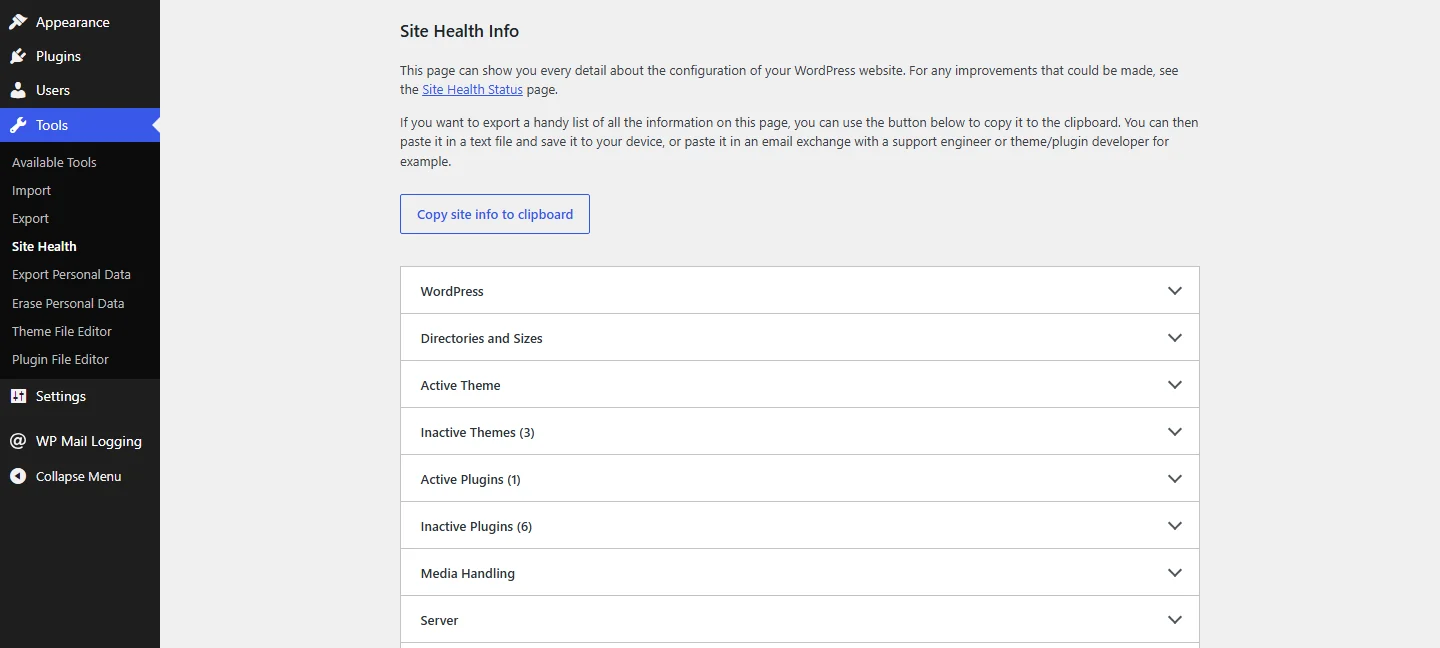This screenshot has width=1440, height=648.
Task: Click Directories and Sizes title text
Action: tap(482, 338)
